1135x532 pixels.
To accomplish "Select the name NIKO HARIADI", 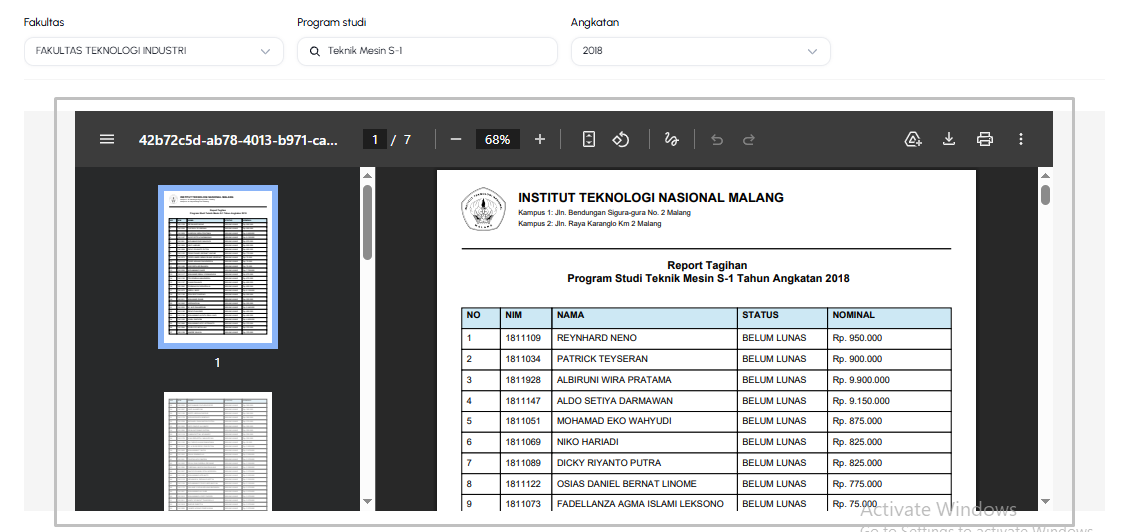I will [588, 442].
